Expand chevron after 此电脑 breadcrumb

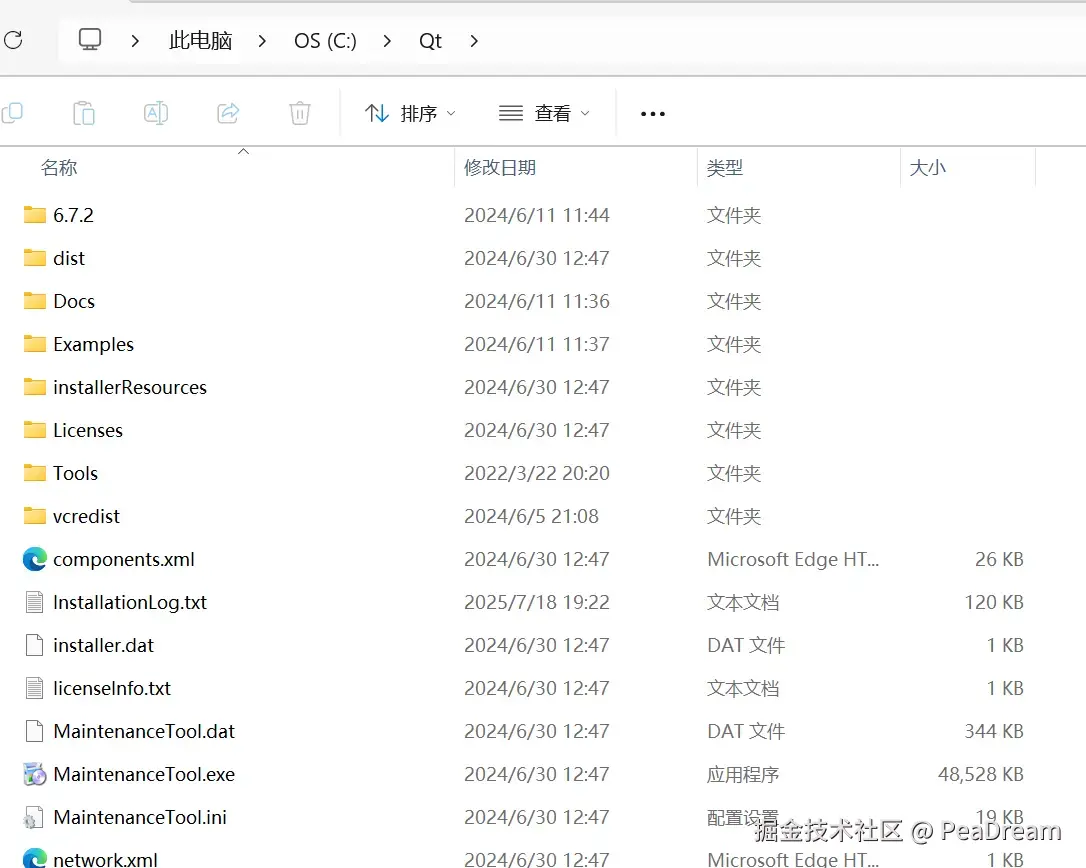[262, 41]
